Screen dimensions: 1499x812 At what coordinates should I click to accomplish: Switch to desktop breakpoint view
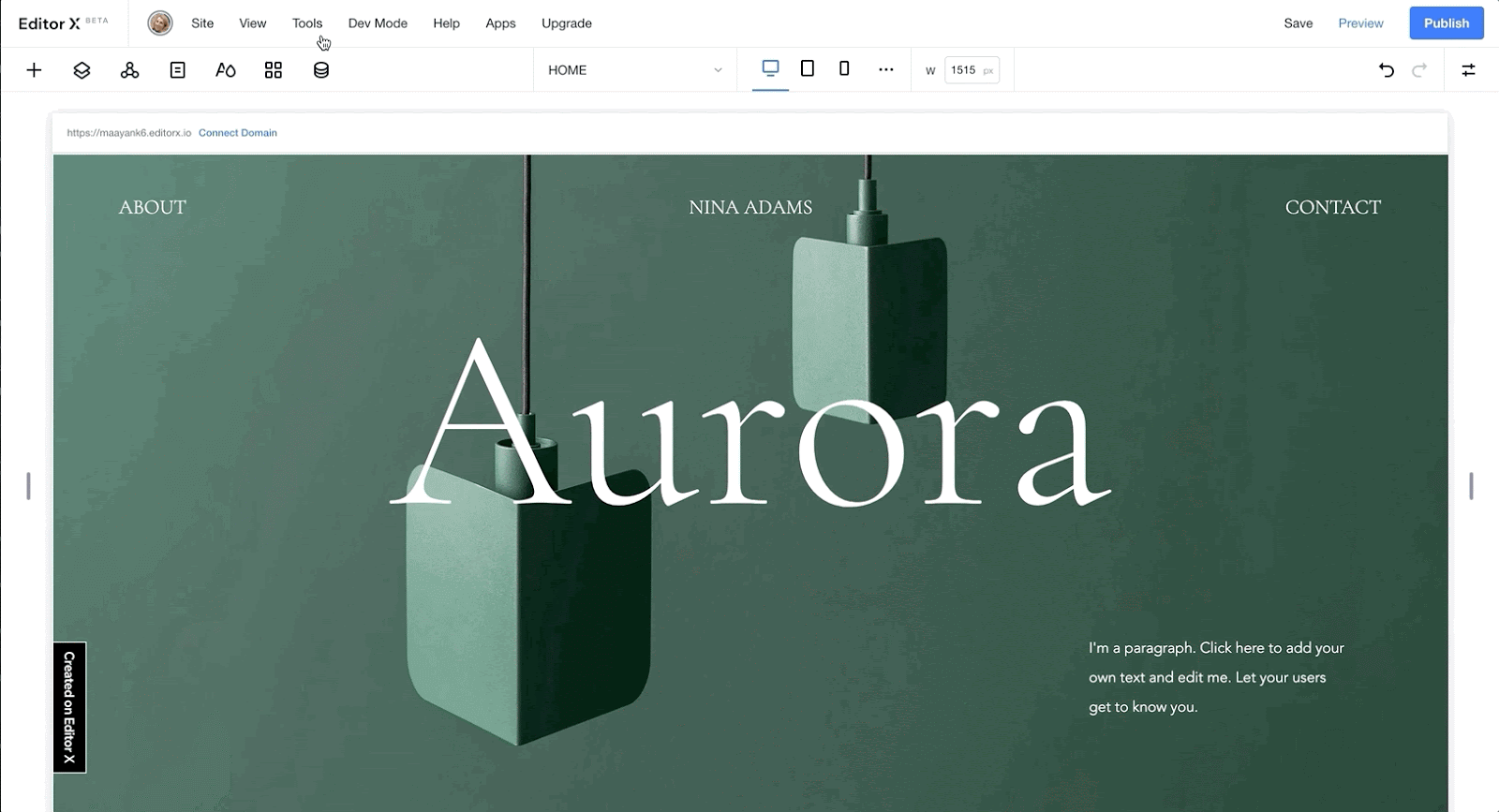770,68
